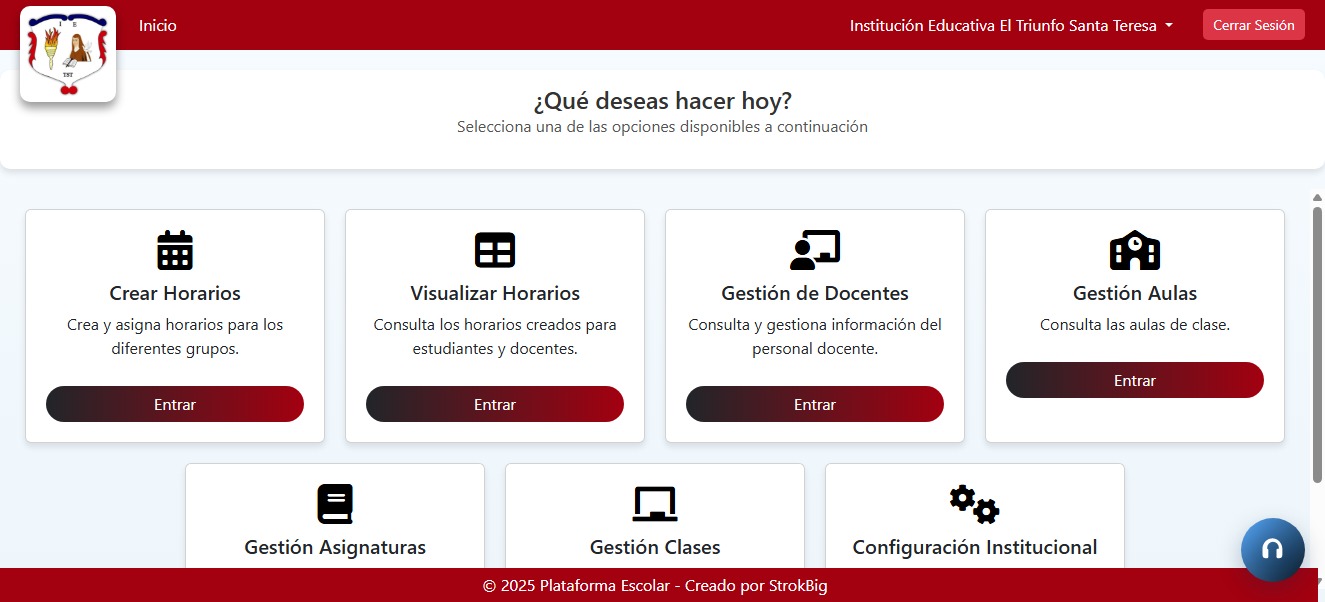
Task: Open the floating support headset button
Action: tap(1272, 549)
